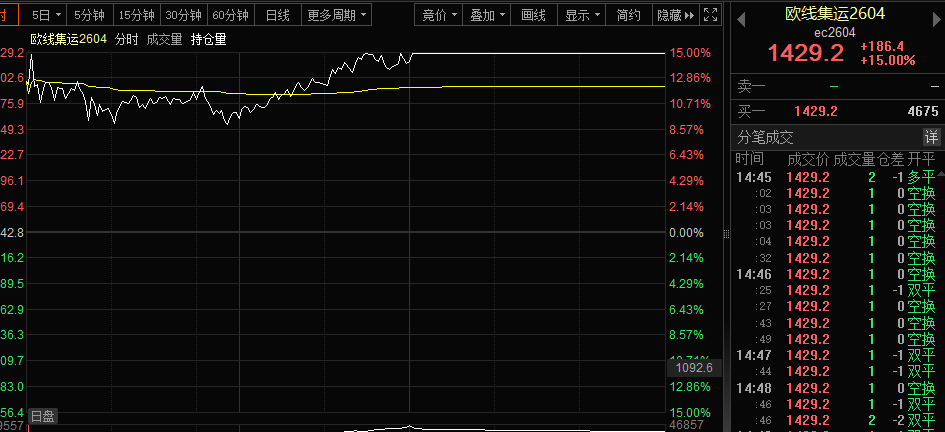Open the 竞价 auction dropdown
Viewport: 945px width, 432px height.
tap(439, 15)
